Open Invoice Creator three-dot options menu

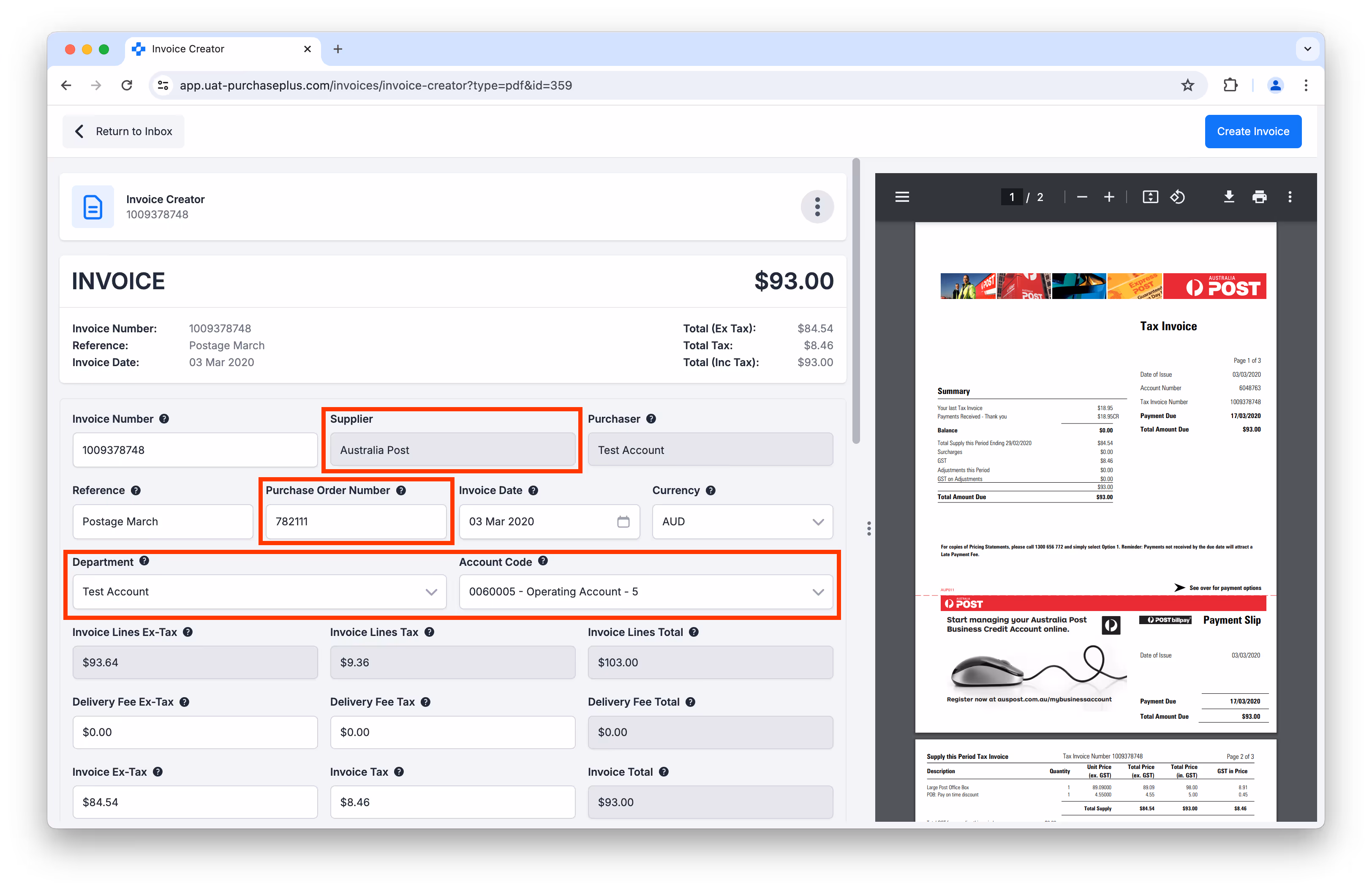click(x=817, y=206)
